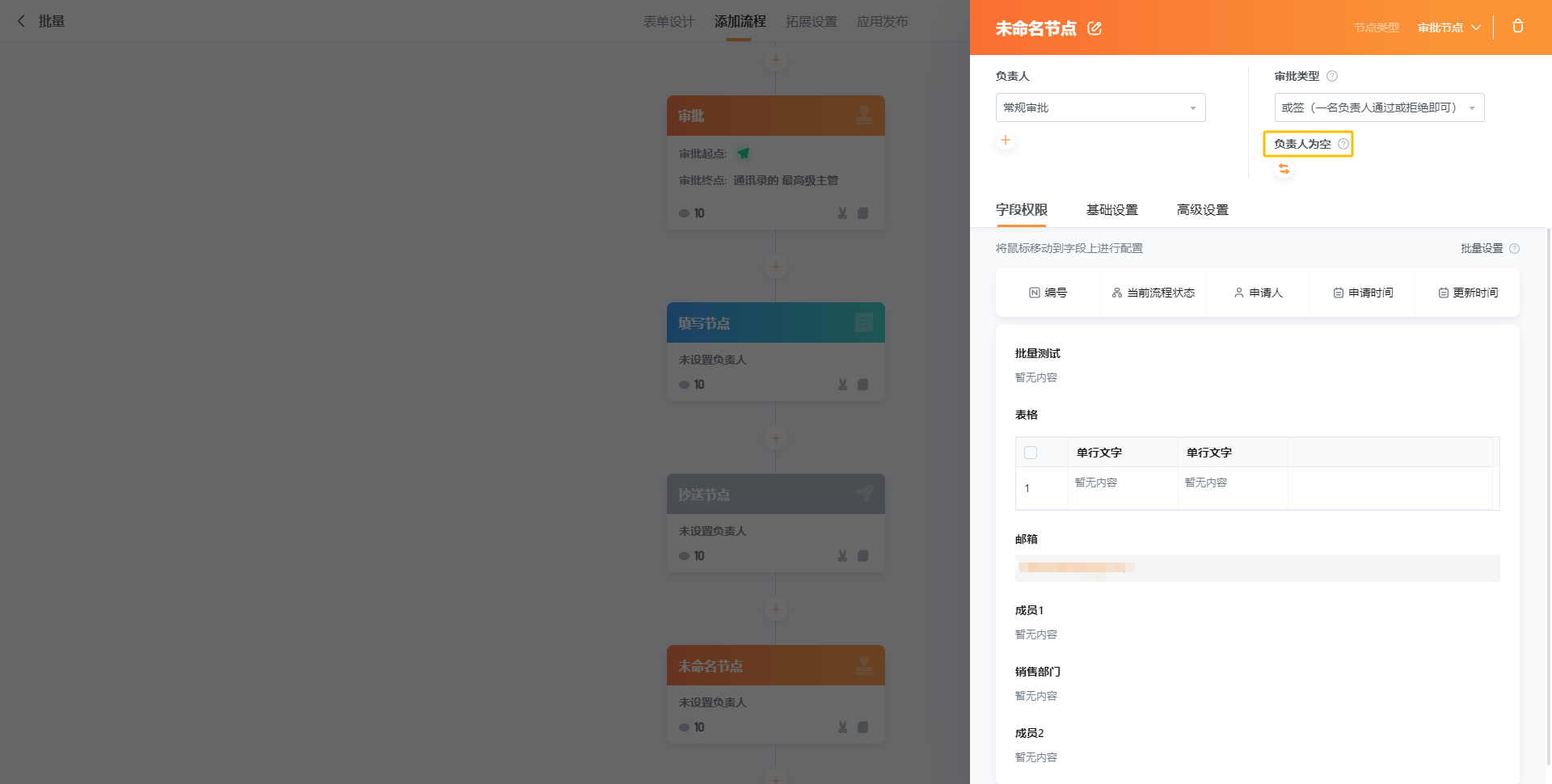Click the 编号 field icon

(1034, 293)
